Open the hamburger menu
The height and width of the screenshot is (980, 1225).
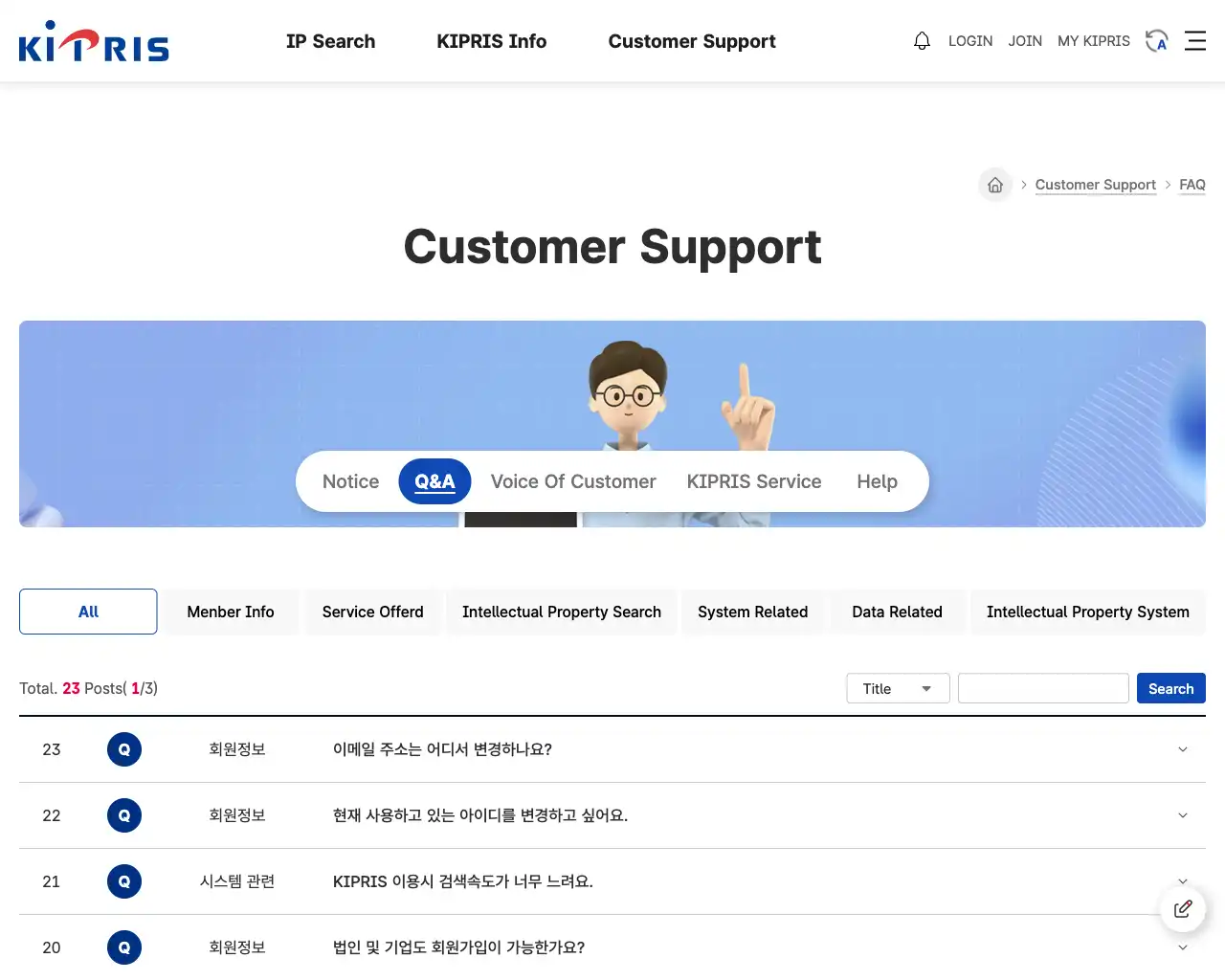point(1195,41)
